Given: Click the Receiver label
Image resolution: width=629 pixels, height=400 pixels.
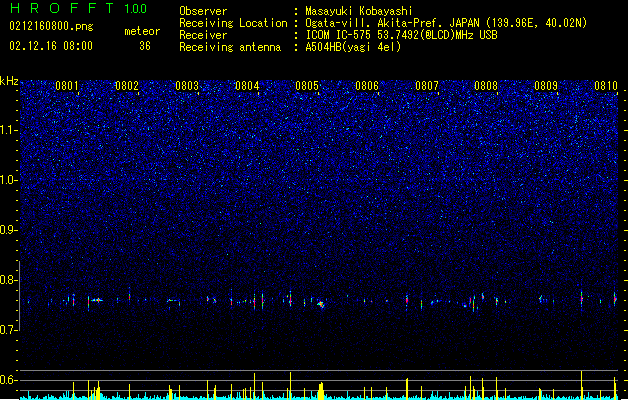Looking at the screenshot, I should point(203,35).
